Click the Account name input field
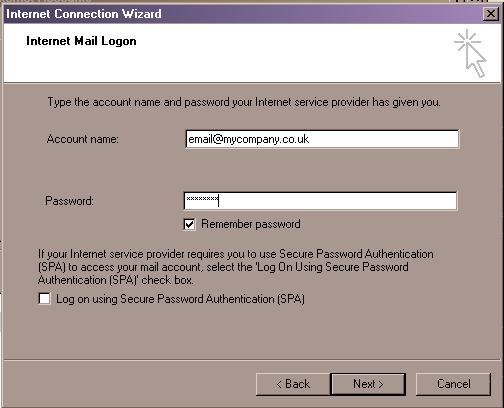 pyautogui.click(x=322, y=139)
